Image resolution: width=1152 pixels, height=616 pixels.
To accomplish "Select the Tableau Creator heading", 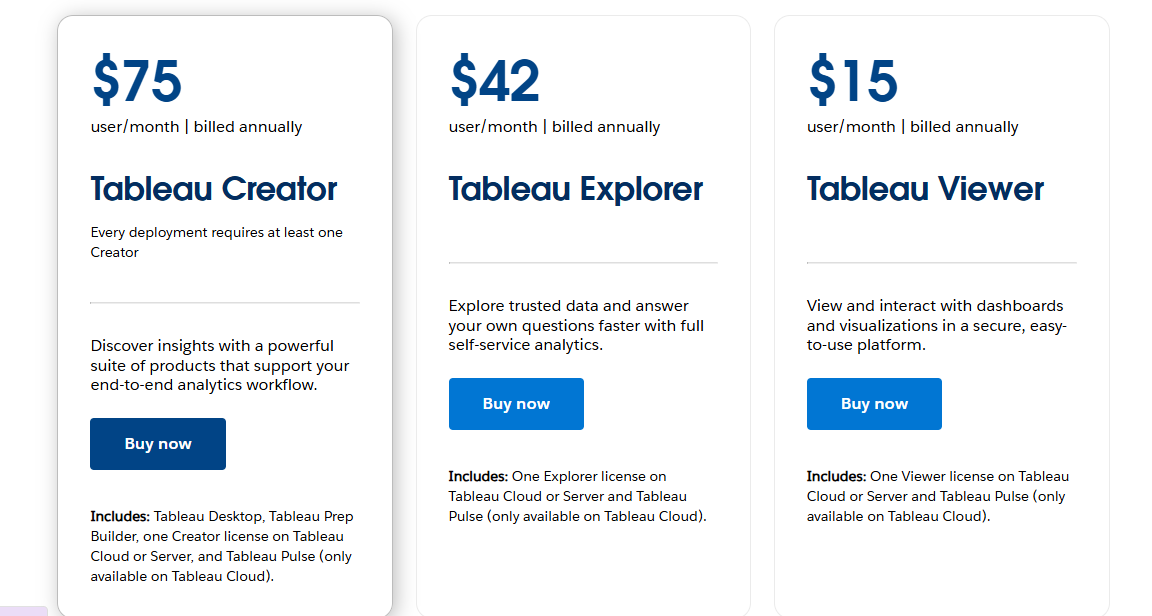I will click(x=213, y=189).
